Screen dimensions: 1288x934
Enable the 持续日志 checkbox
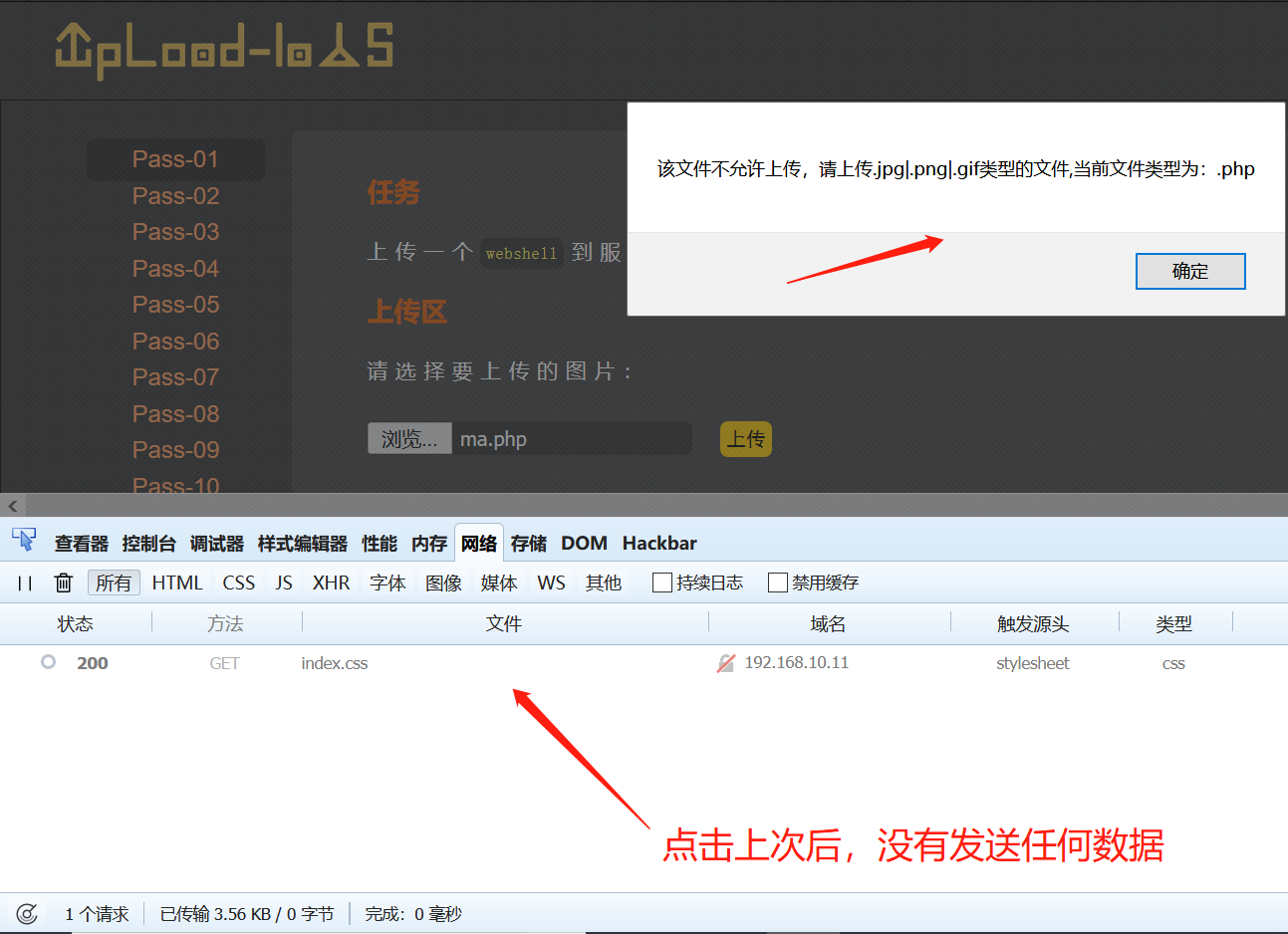pyautogui.click(x=662, y=583)
